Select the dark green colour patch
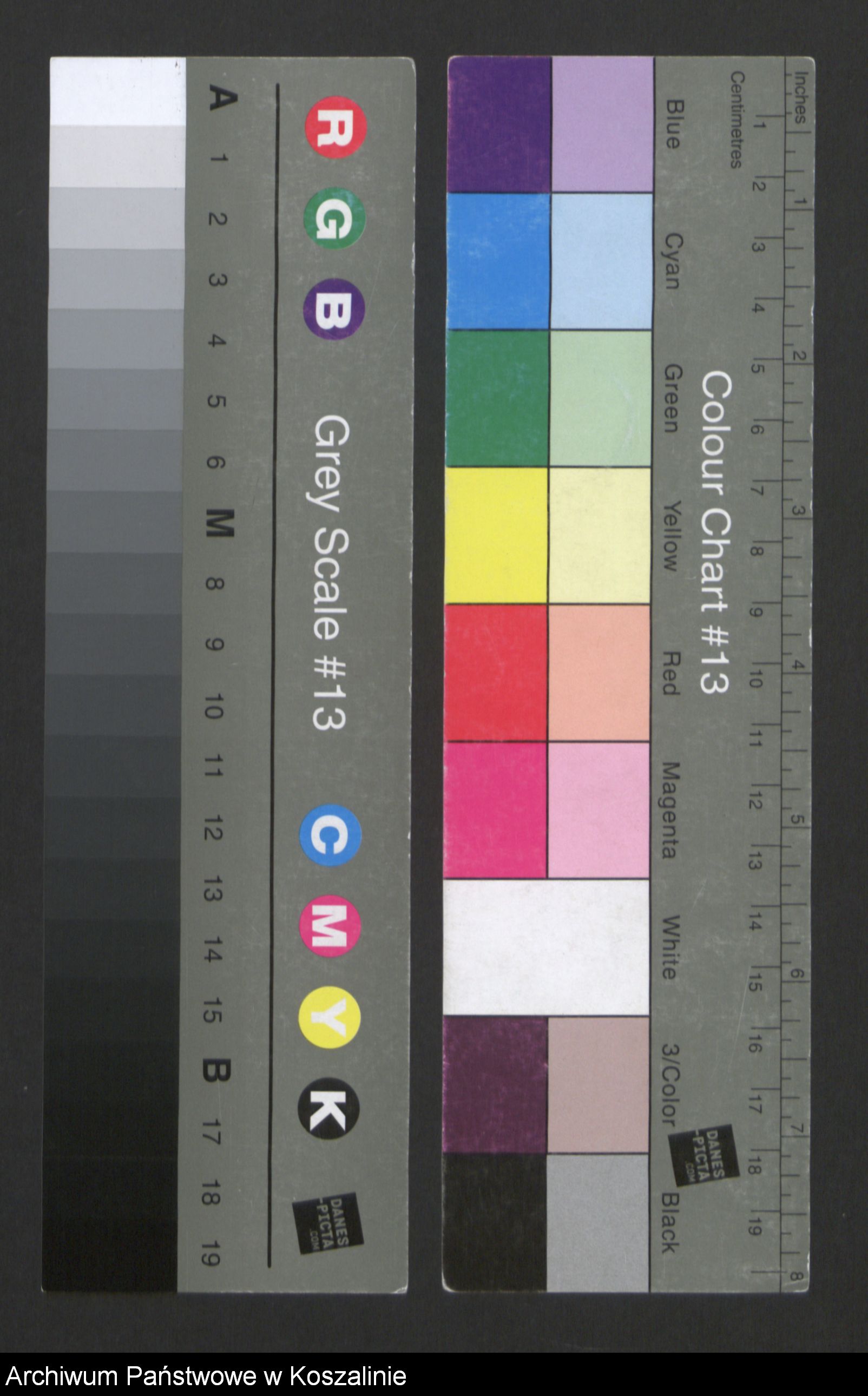This screenshot has height=1396, width=868. click(497, 398)
